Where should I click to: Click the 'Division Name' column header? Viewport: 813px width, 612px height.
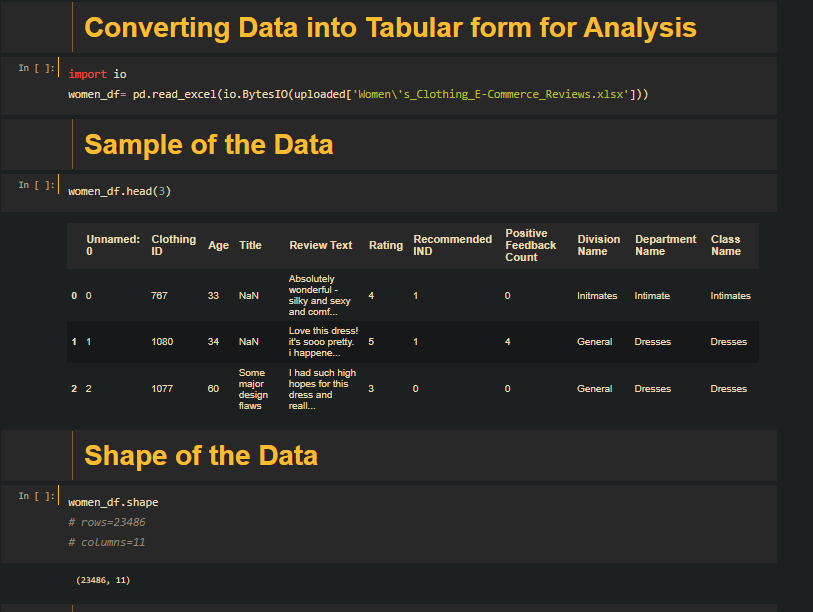(x=599, y=245)
